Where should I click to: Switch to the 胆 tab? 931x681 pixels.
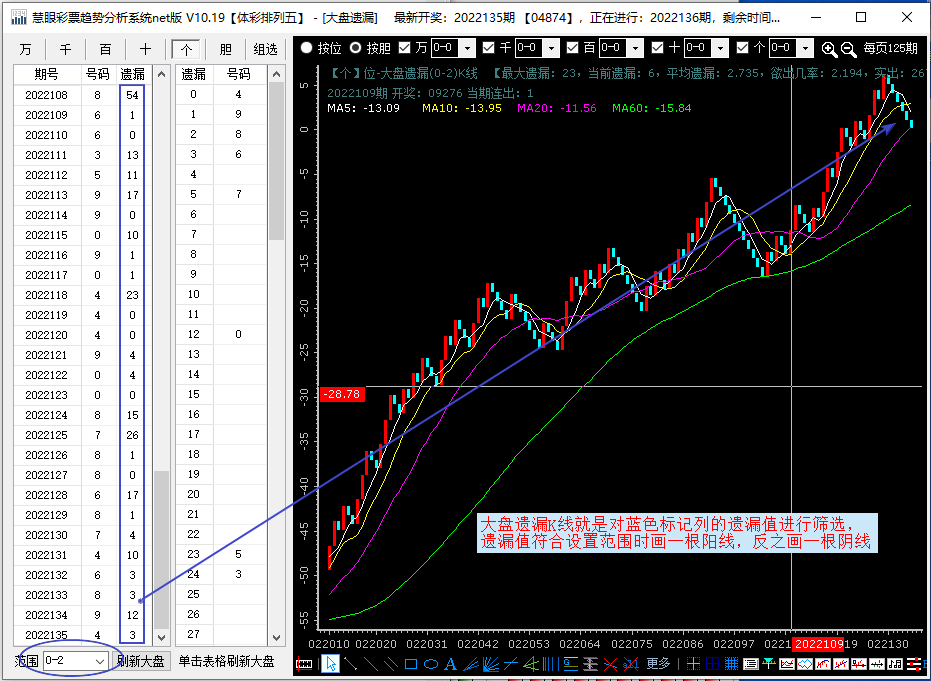click(225, 49)
